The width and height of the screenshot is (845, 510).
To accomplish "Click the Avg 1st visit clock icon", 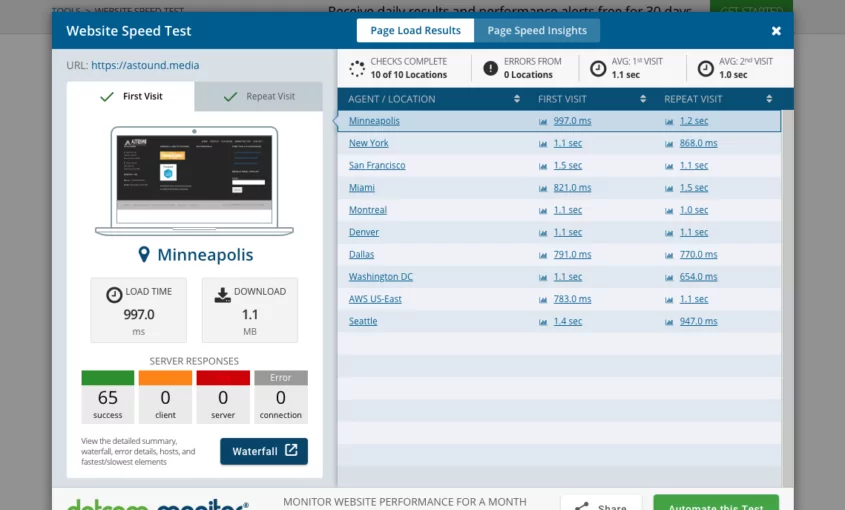I will [598, 68].
